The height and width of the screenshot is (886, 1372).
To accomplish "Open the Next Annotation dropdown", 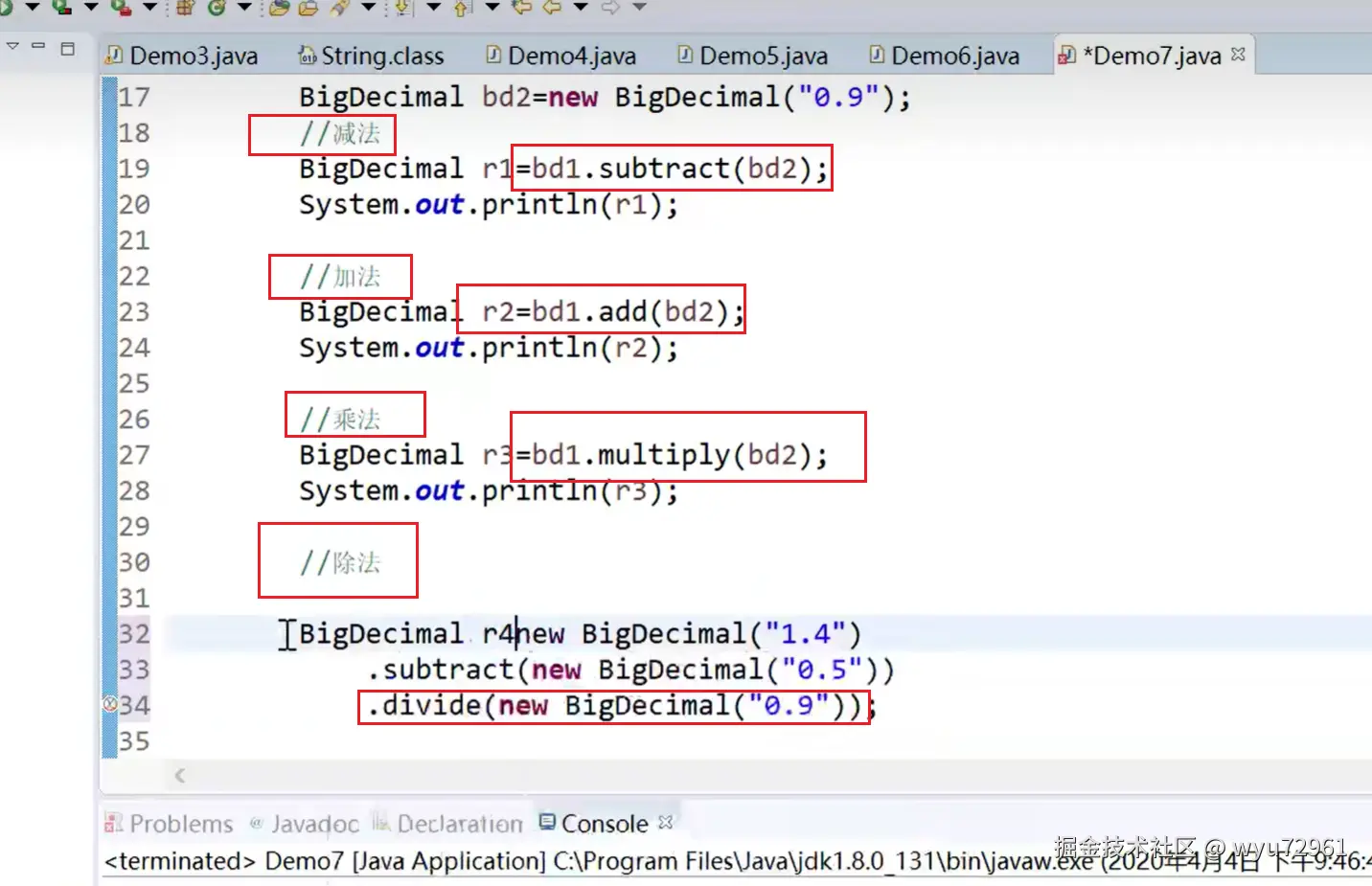I will point(433,7).
